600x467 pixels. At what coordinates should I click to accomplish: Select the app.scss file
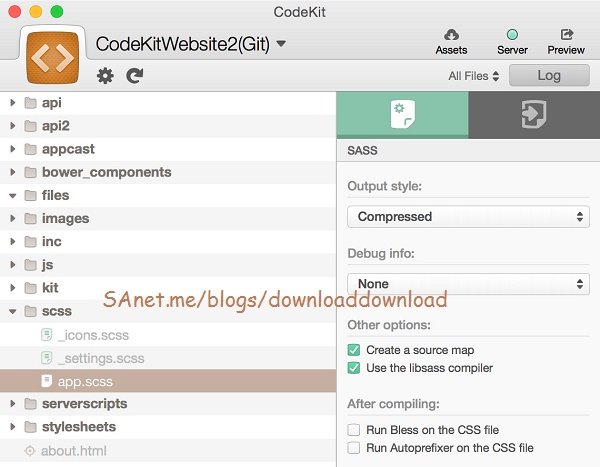(x=168, y=381)
